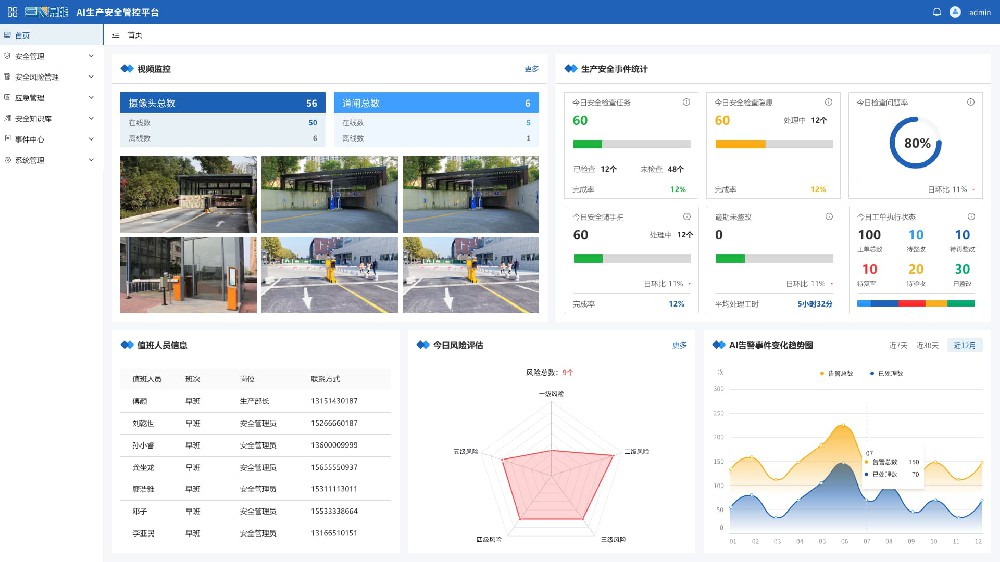Open the admin user avatar
Viewport: 1000px width, 562px height.
[x=955, y=12]
